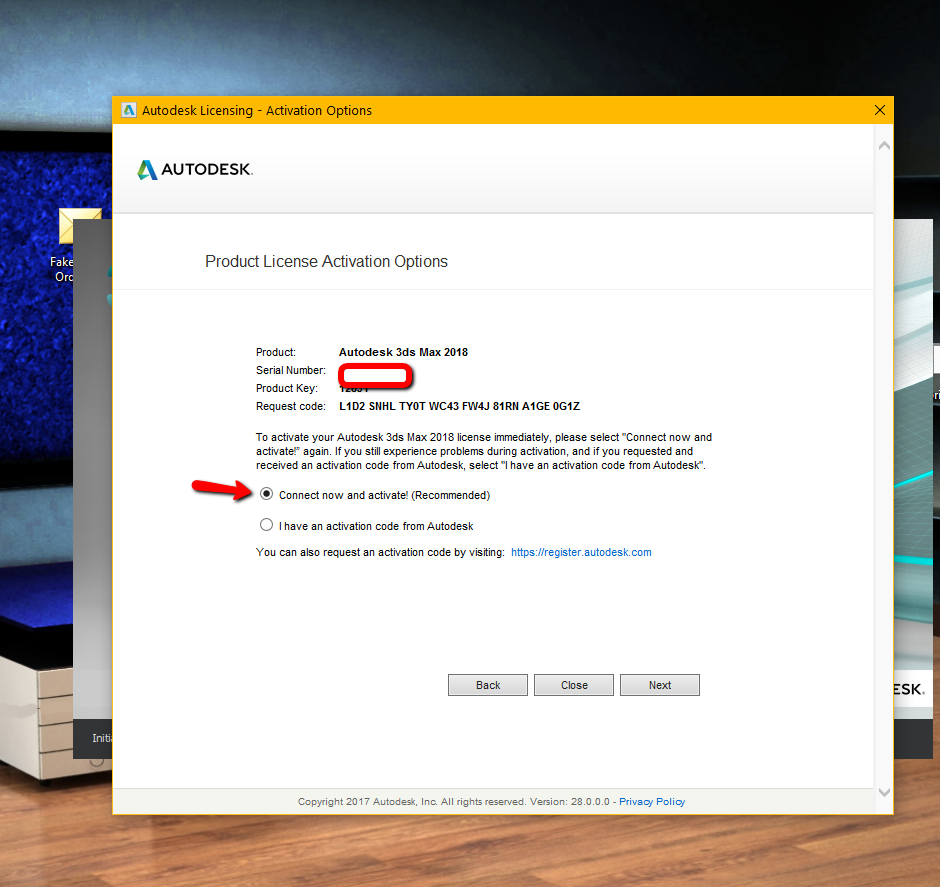Select Connect now and activate option
The width and height of the screenshot is (940, 887).
point(266,494)
